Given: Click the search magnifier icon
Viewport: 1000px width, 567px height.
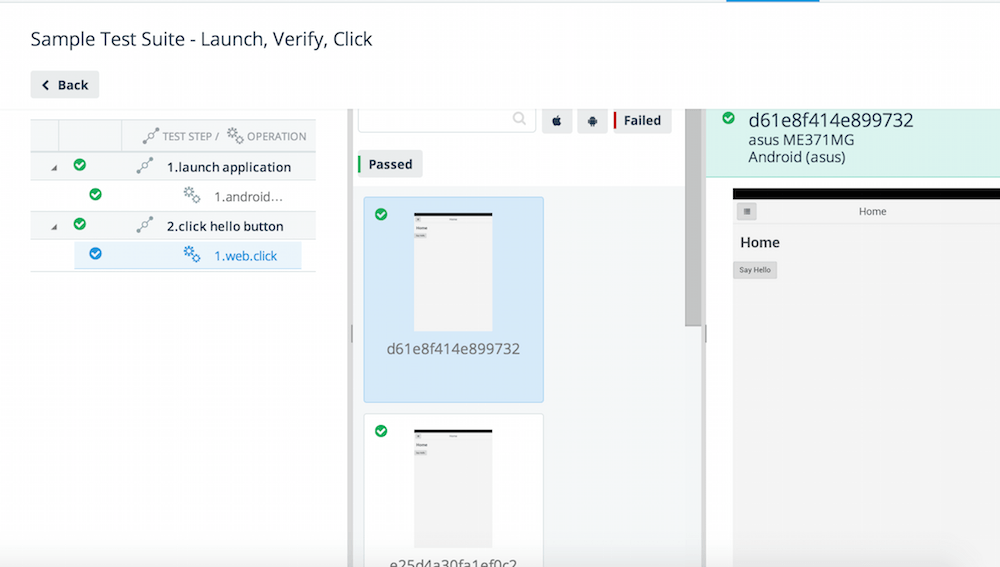Looking at the screenshot, I should 519,119.
